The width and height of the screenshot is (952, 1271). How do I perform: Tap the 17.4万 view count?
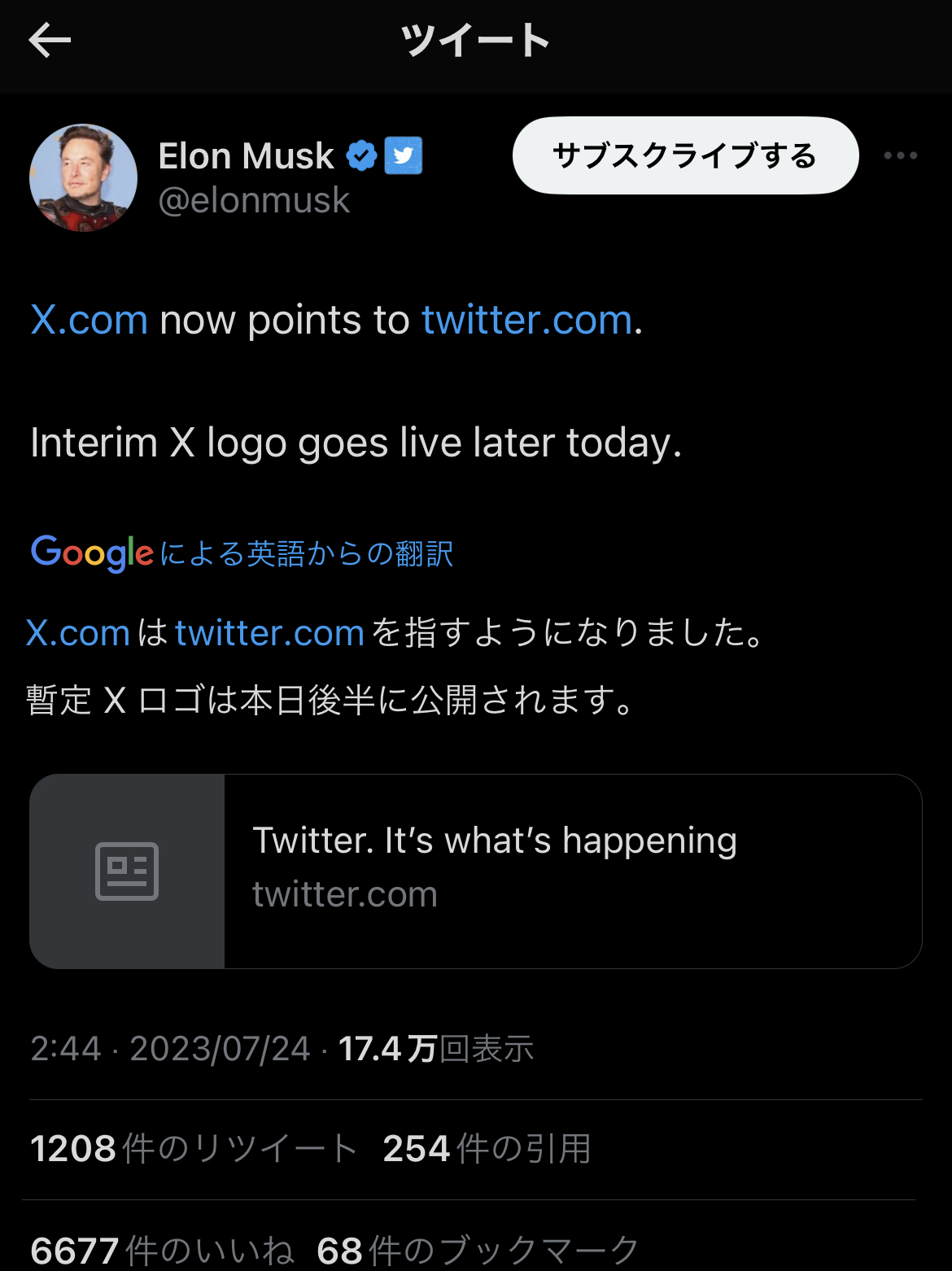436,1049
